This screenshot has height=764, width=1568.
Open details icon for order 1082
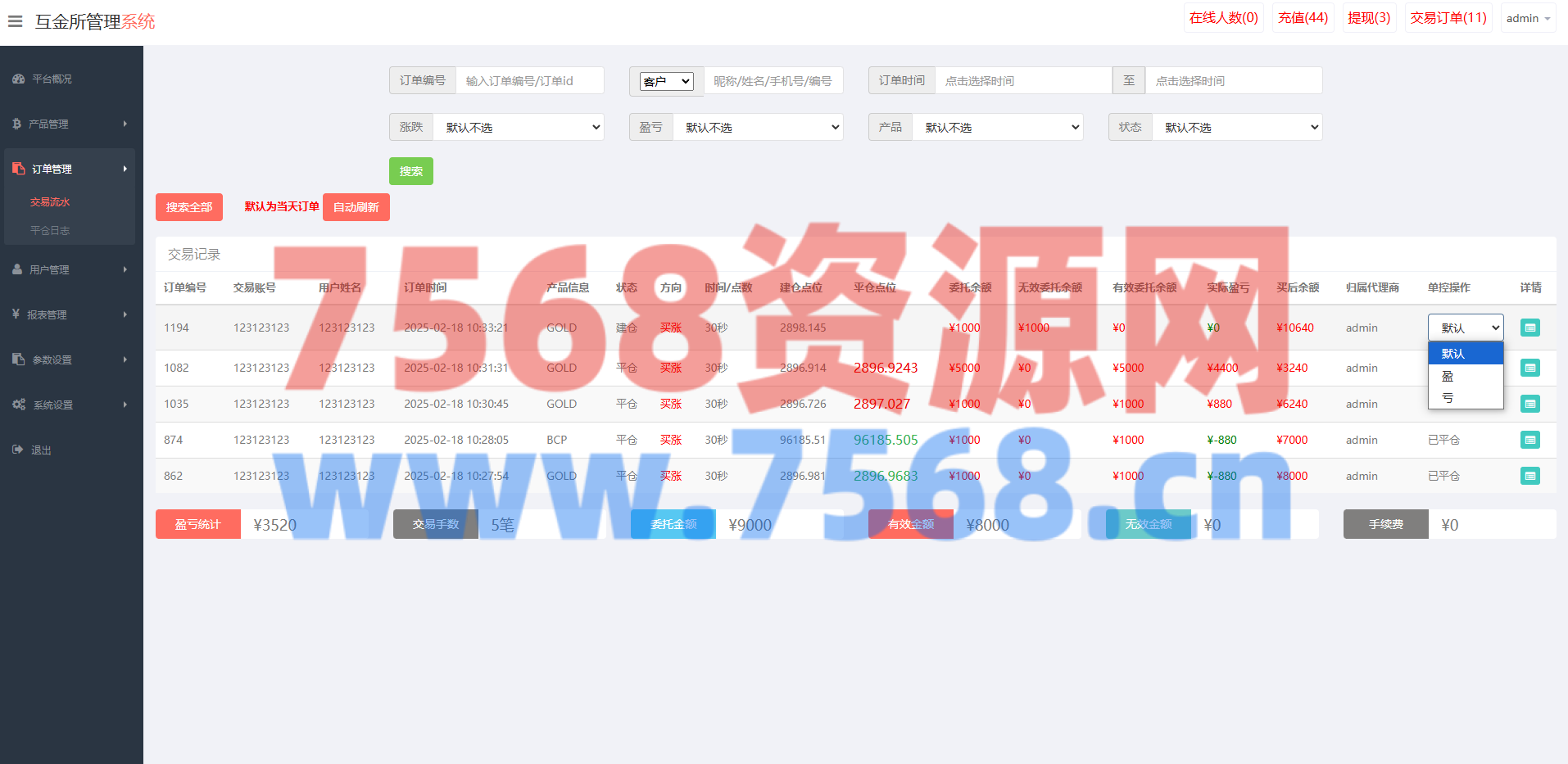tap(1529, 368)
